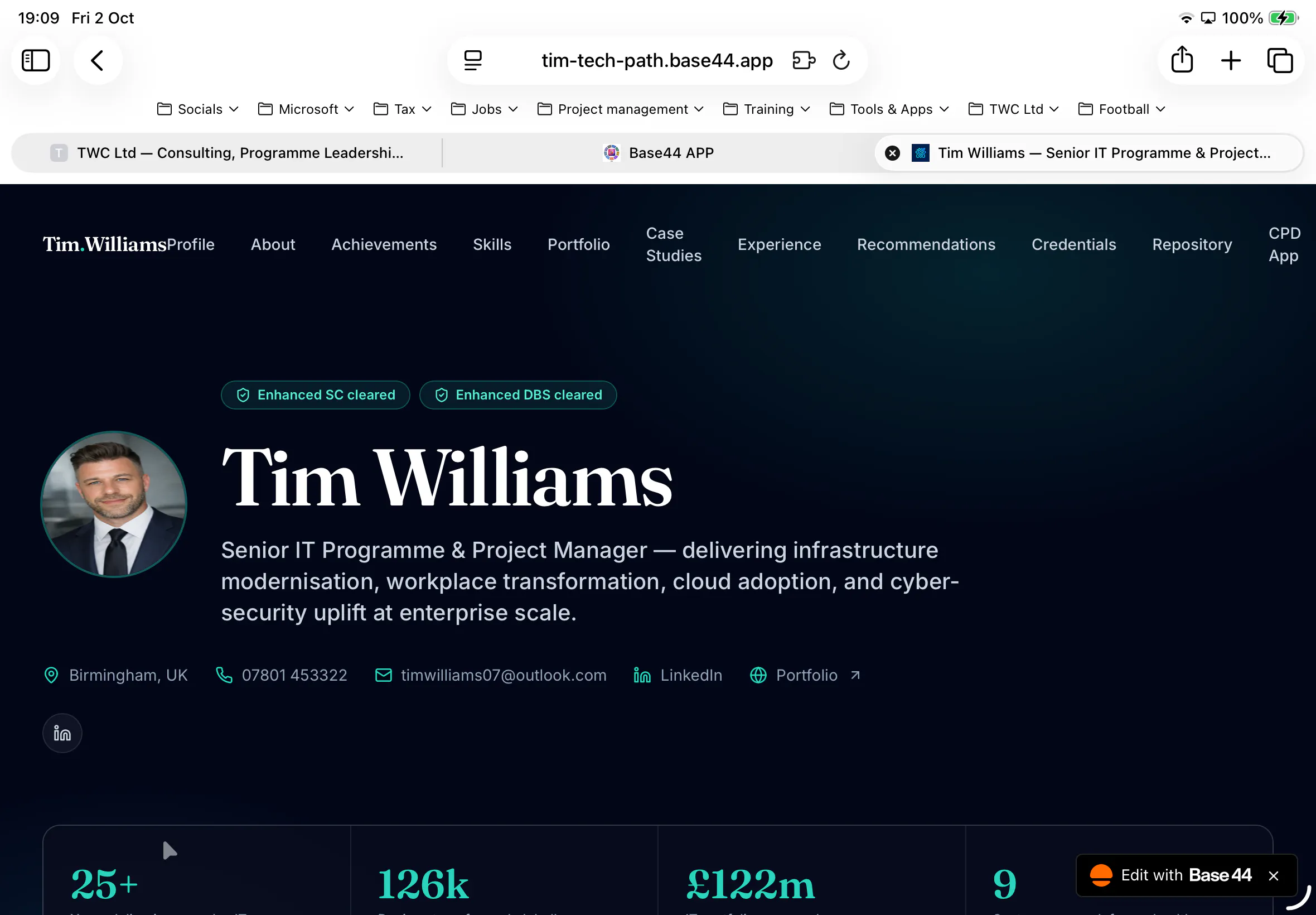Click the globe icon next to Portfolio
This screenshot has height=915, width=1316.
click(758, 675)
